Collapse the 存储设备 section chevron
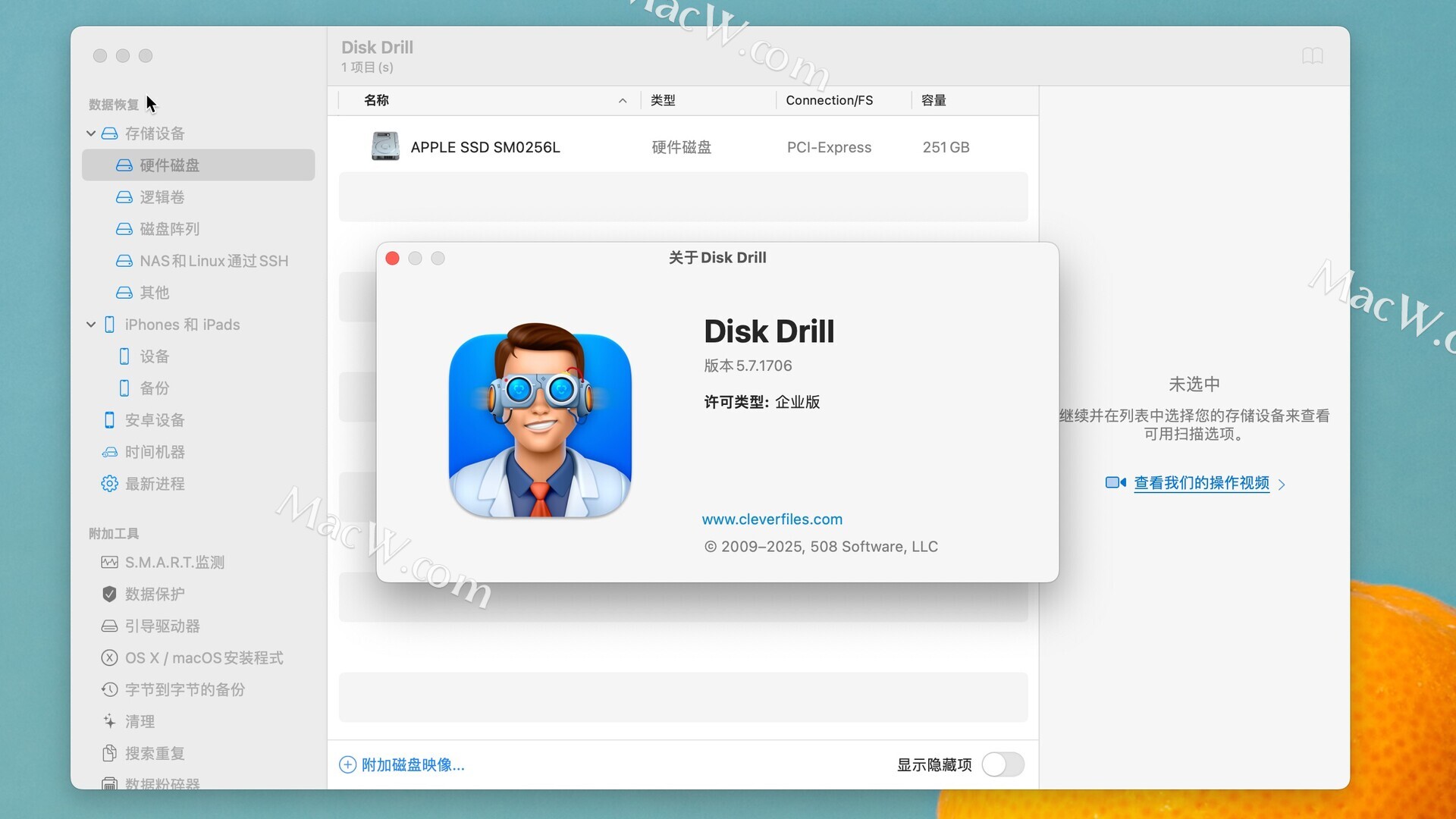Viewport: 1456px width, 819px height. coord(91,133)
